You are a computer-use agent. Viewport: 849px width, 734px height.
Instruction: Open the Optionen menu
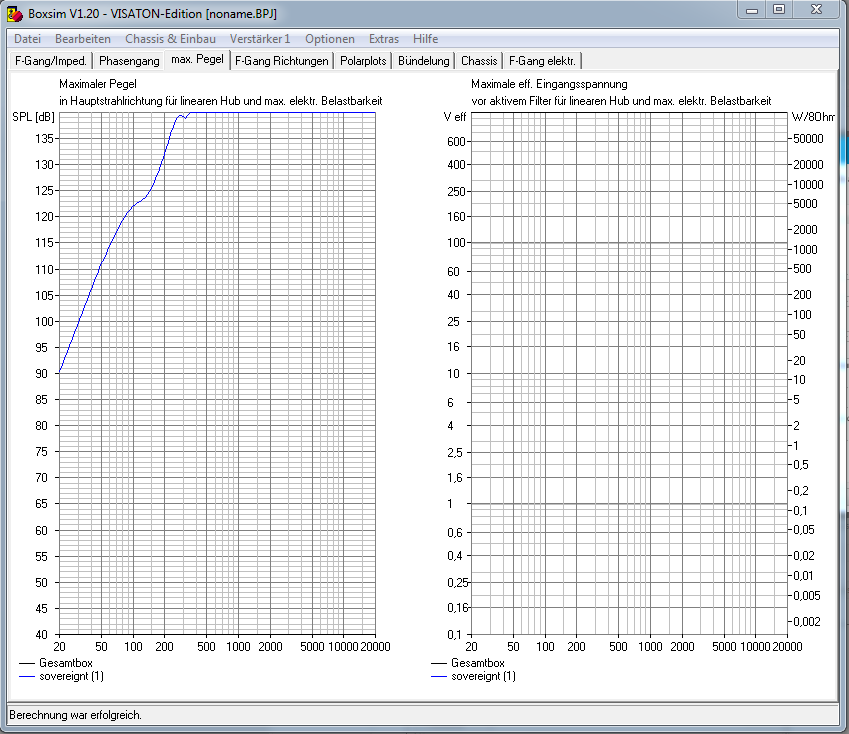(329, 39)
